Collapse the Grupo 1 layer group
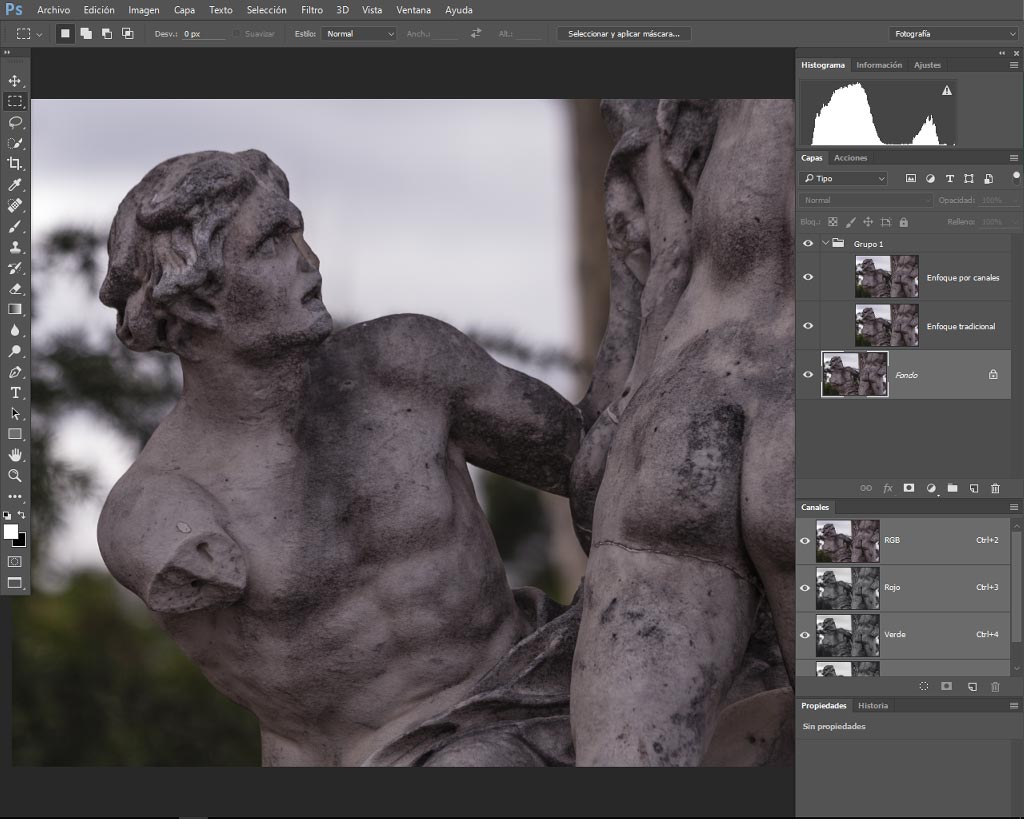 (825, 243)
